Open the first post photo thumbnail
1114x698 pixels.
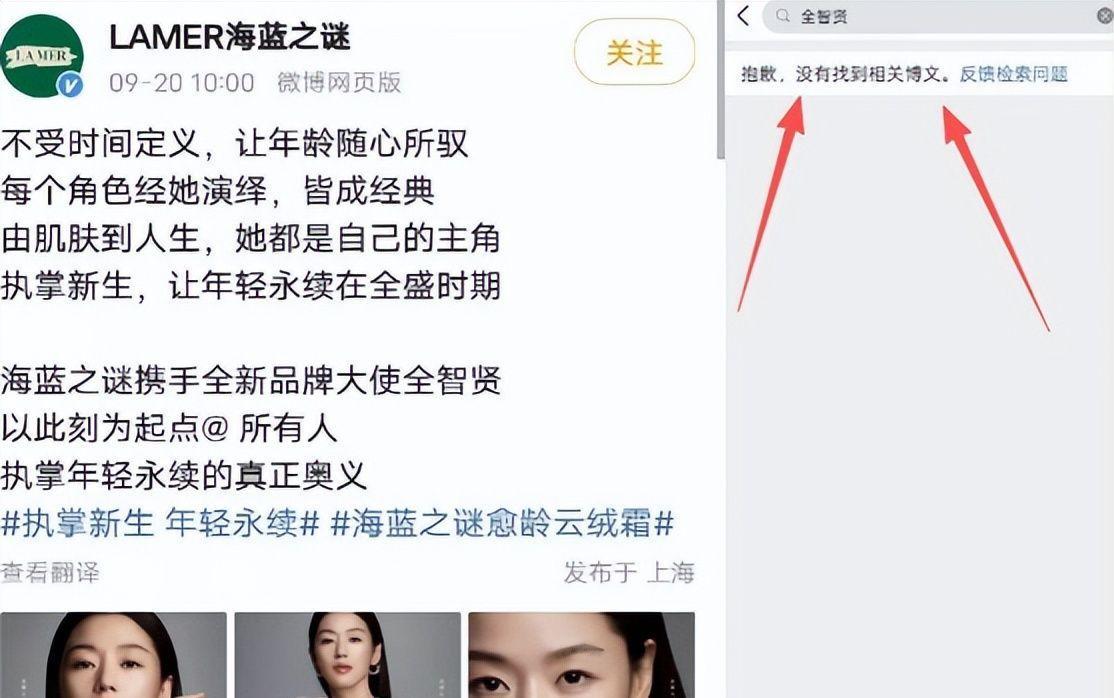click(113, 655)
